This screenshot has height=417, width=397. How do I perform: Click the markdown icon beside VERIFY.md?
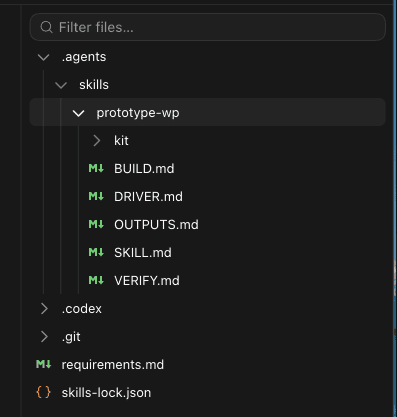click(96, 280)
